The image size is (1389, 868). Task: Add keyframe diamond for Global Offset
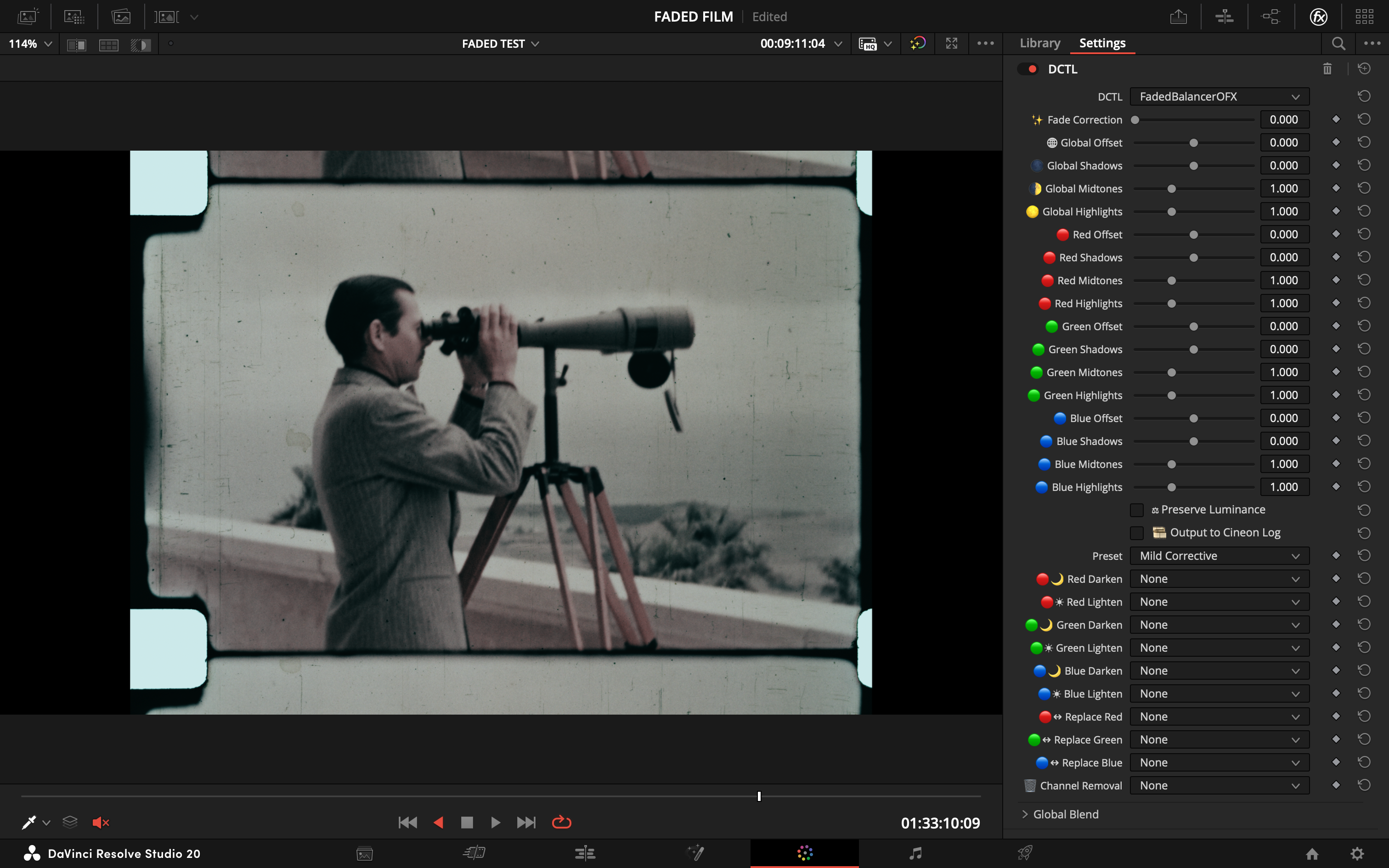(1336, 142)
